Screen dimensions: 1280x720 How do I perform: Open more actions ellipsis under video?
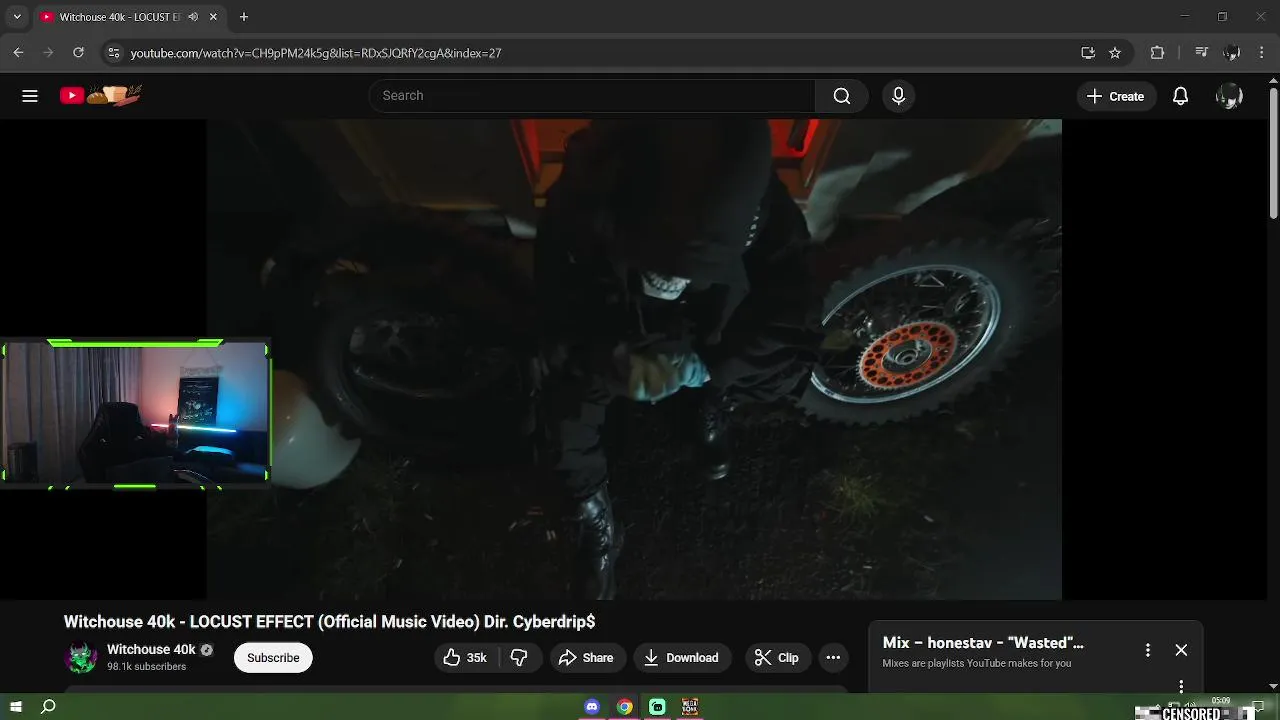(x=833, y=657)
